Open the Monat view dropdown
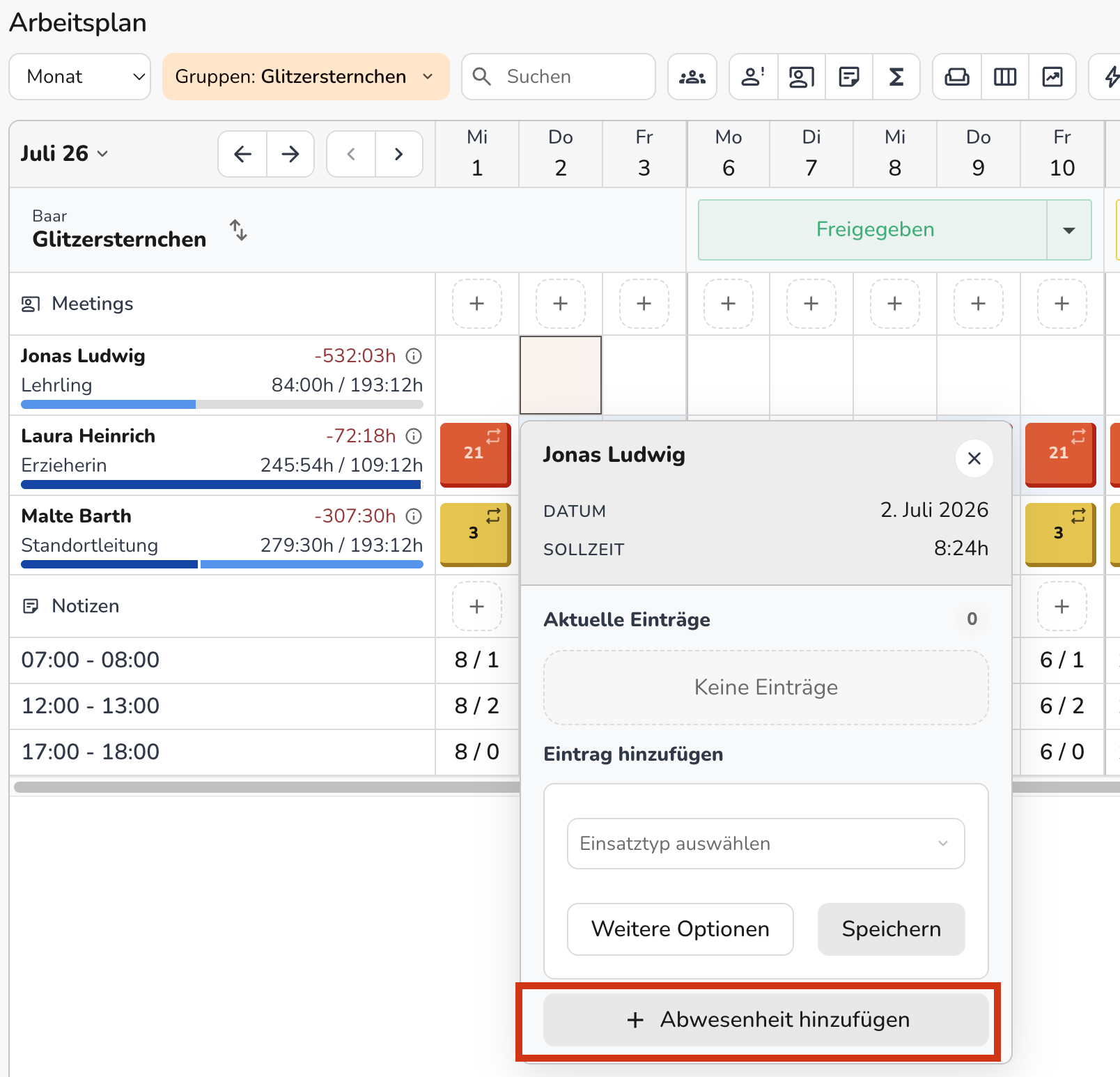Screen dimensions: 1120x1077 coord(80,77)
